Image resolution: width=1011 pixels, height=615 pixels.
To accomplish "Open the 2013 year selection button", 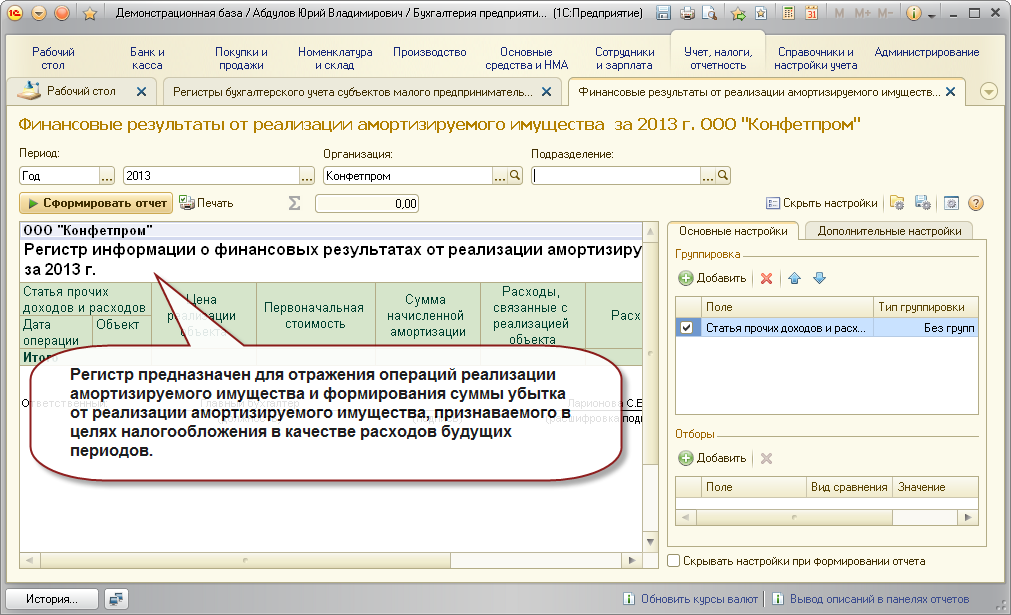I will pos(307,175).
